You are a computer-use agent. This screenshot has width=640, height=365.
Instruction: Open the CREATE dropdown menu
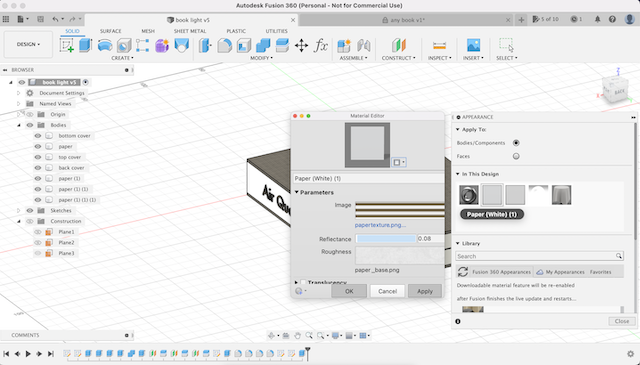click(x=122, y=58)
